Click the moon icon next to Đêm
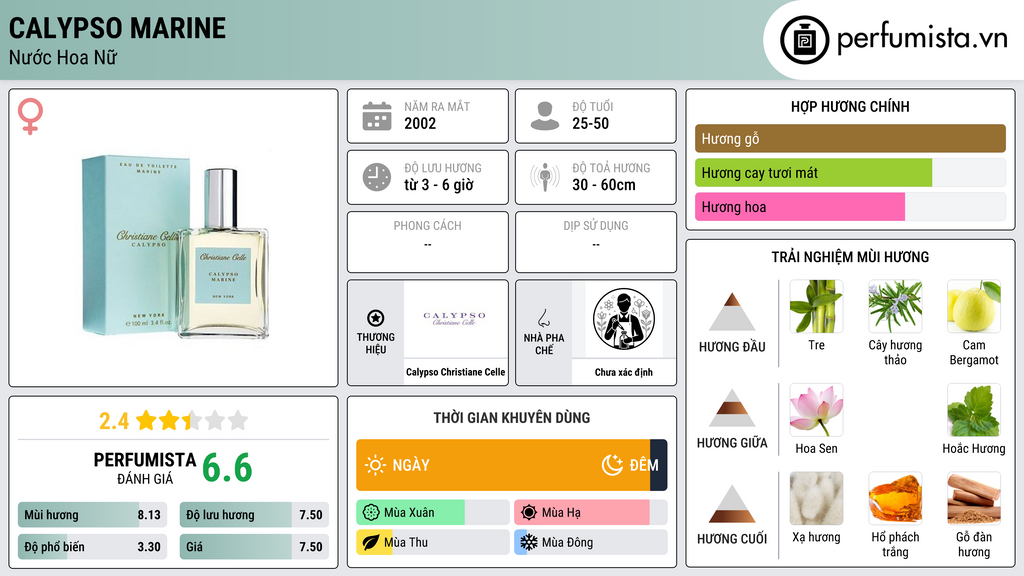This screenshot has height=576, width=1024. (612, 465)
